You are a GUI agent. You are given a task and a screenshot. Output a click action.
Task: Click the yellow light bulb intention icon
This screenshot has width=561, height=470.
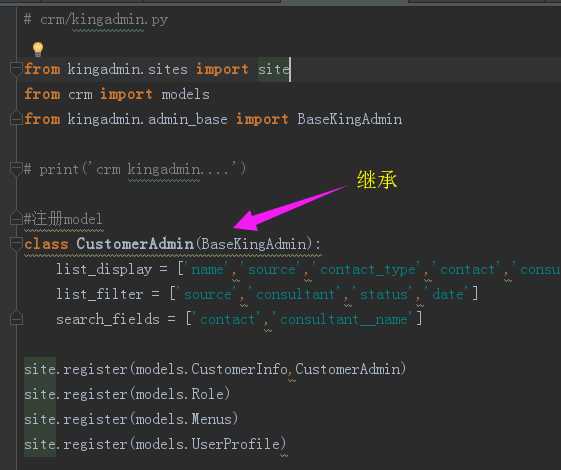pos(38,49)
